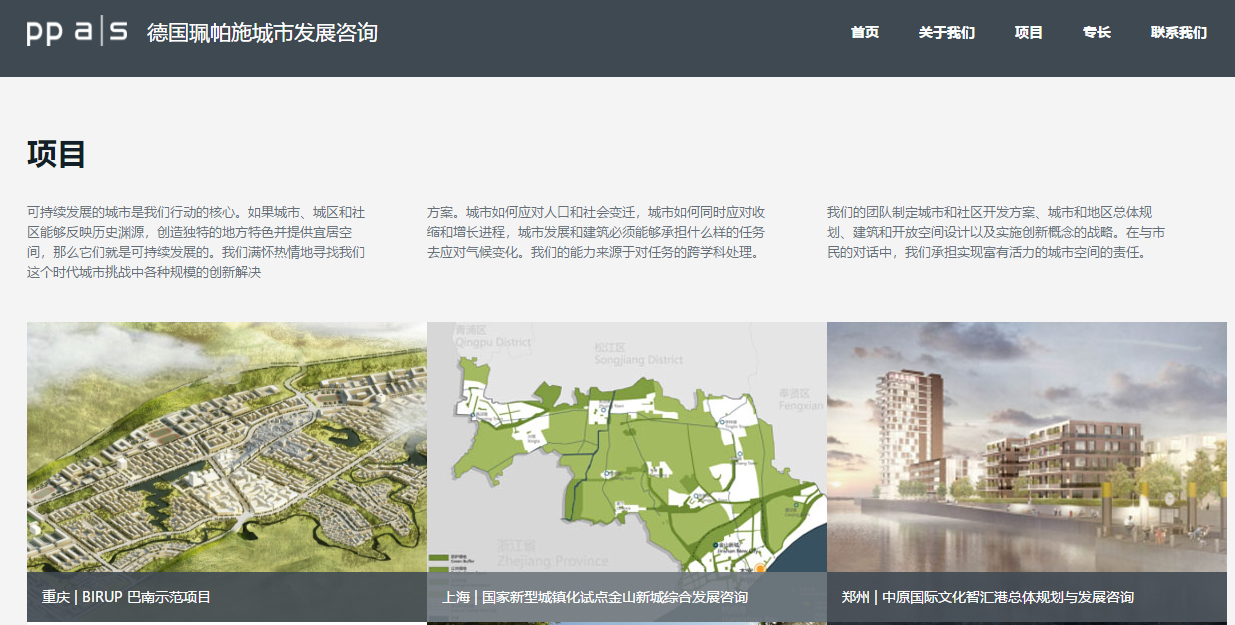1235x625 pixels.
Task: Click the 郑州 | 中原国际文化智汇港 caption link
Action: pyautogui.click(x=987, y=597)
